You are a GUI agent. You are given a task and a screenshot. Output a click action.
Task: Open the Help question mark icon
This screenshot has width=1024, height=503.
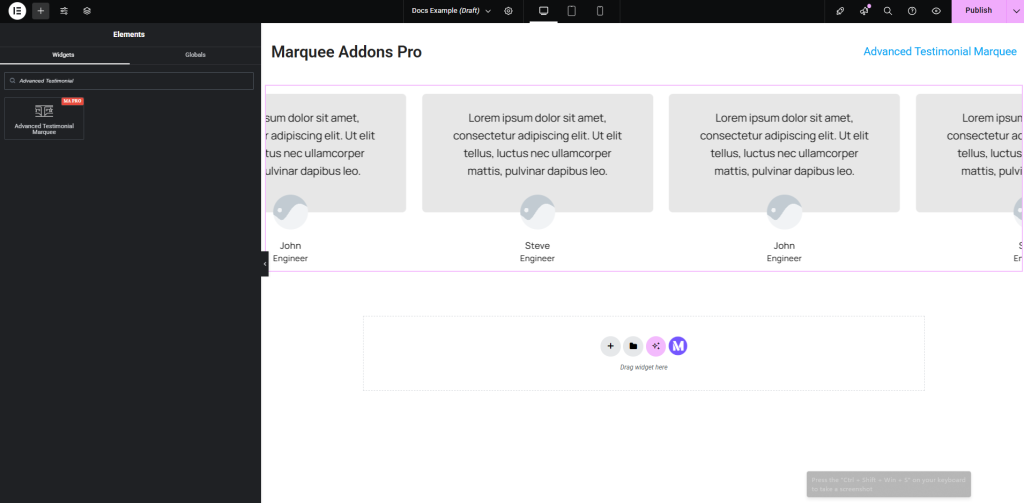point(912,11)
